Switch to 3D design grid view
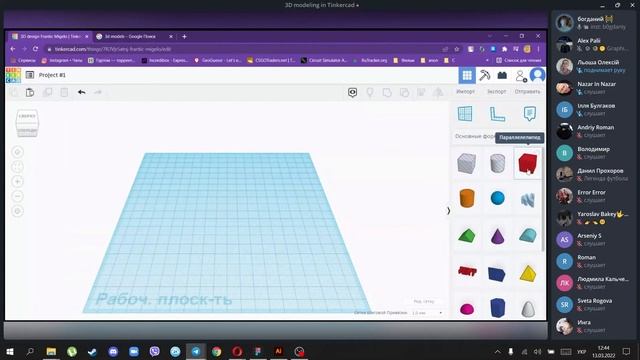 pos(467,75)
